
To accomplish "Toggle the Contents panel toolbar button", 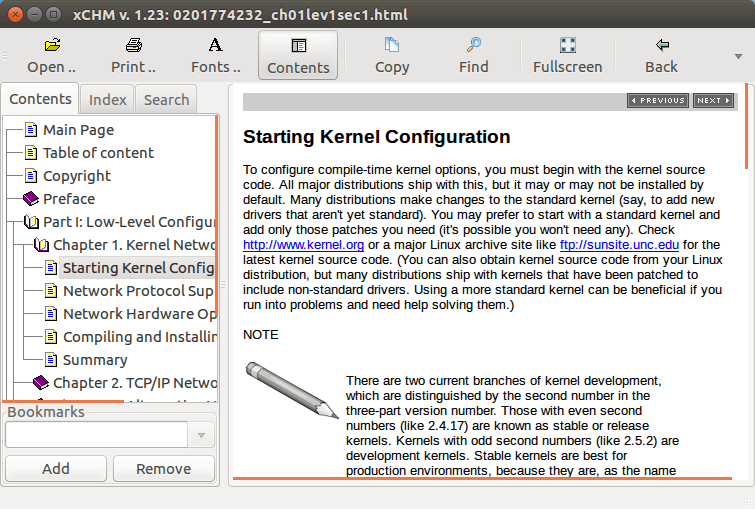I will [x=298, y=55].
